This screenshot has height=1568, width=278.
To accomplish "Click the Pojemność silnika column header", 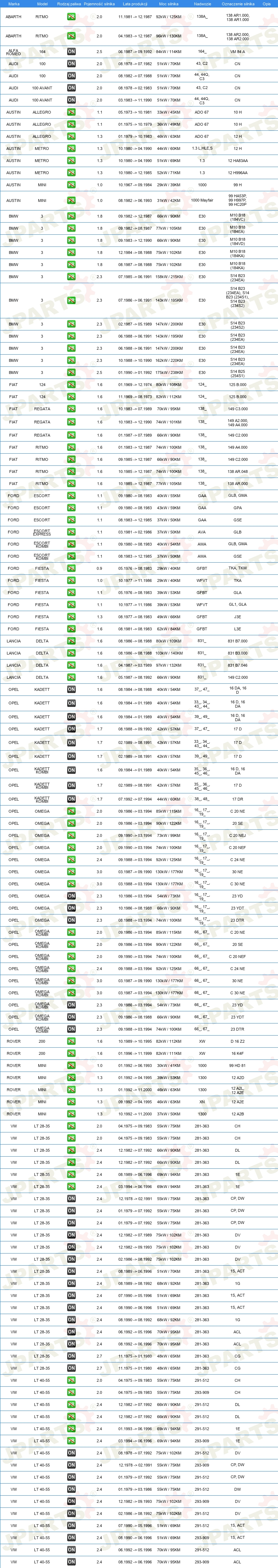I will click(x=99, y=4).
